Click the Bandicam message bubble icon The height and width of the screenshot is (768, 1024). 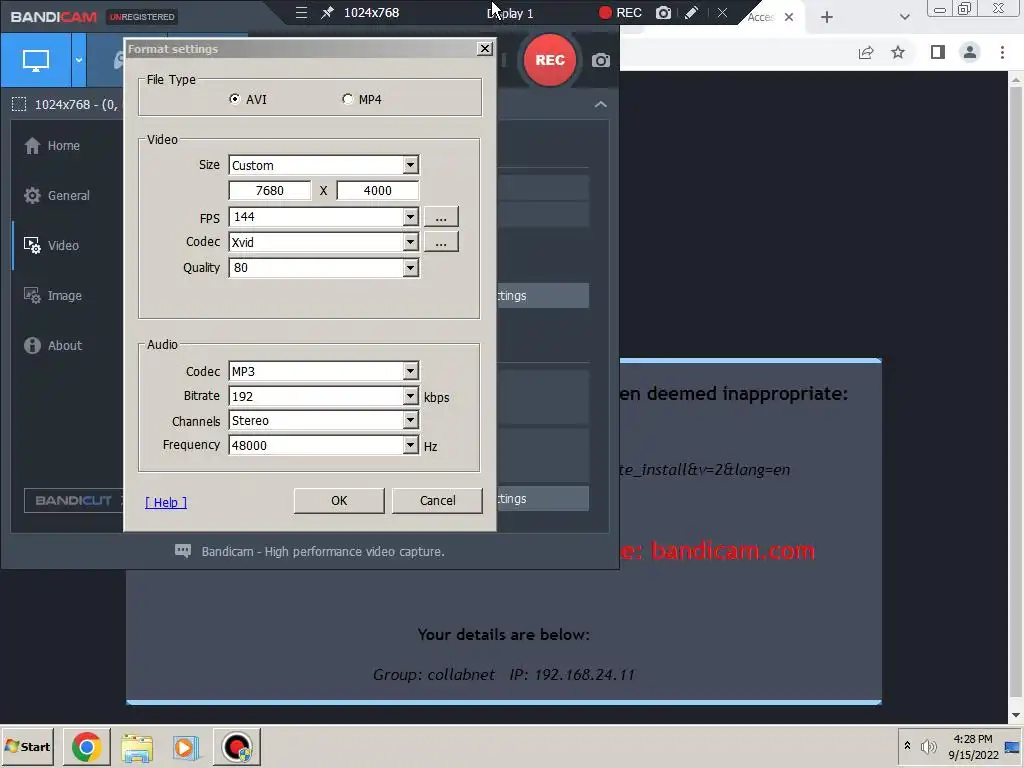[x=183, y=551]
